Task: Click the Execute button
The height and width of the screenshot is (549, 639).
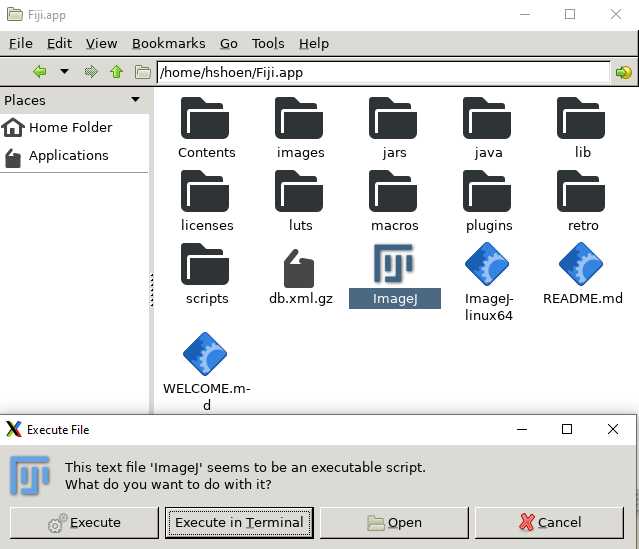Action: click(x=84, y=523)
